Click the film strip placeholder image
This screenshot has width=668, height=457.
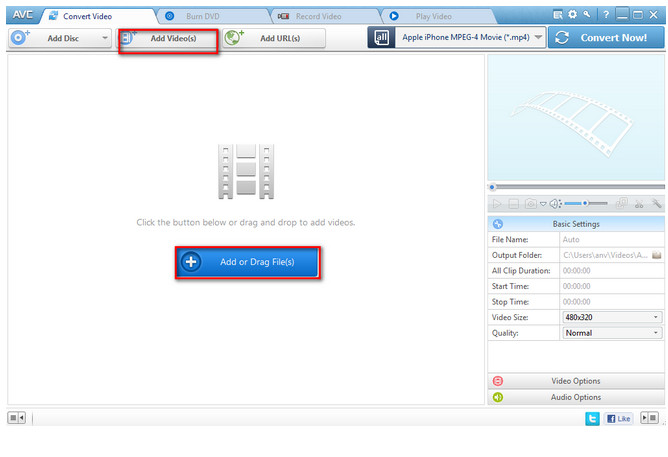point(246,172)
